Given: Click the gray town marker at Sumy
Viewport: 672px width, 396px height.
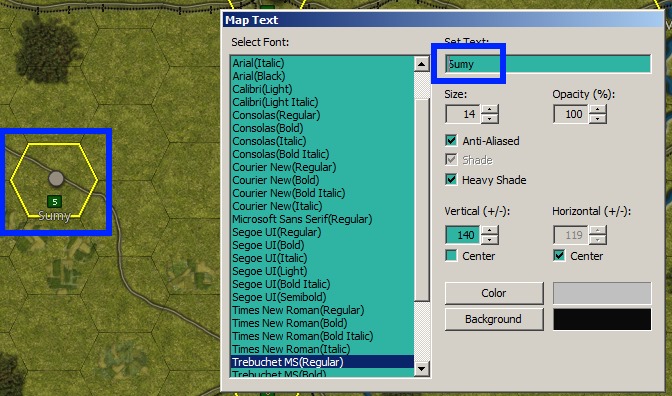Looking at the screenshot, I should tap(56, 179).
